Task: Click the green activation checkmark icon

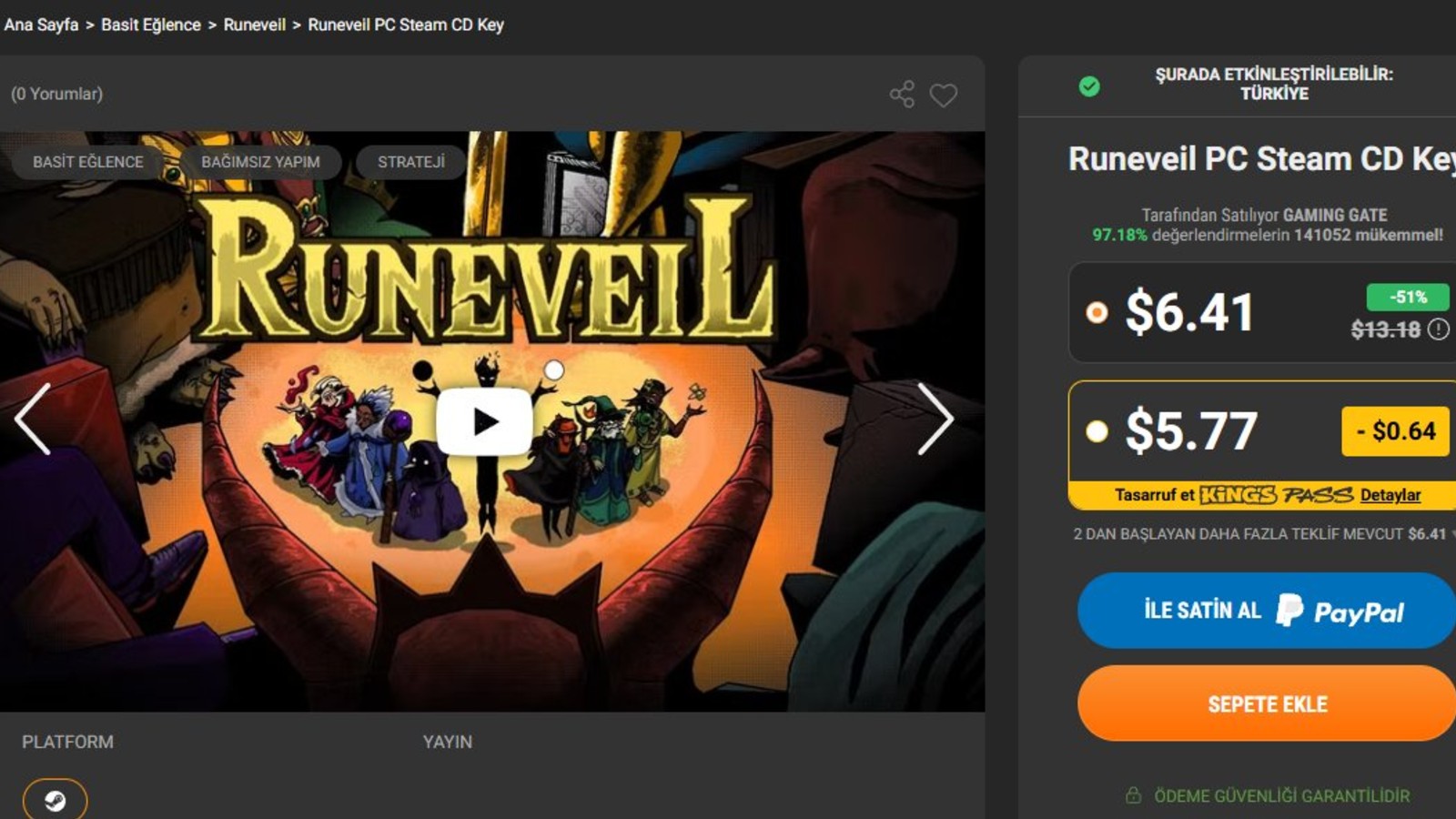Action: click(1089, 86)
